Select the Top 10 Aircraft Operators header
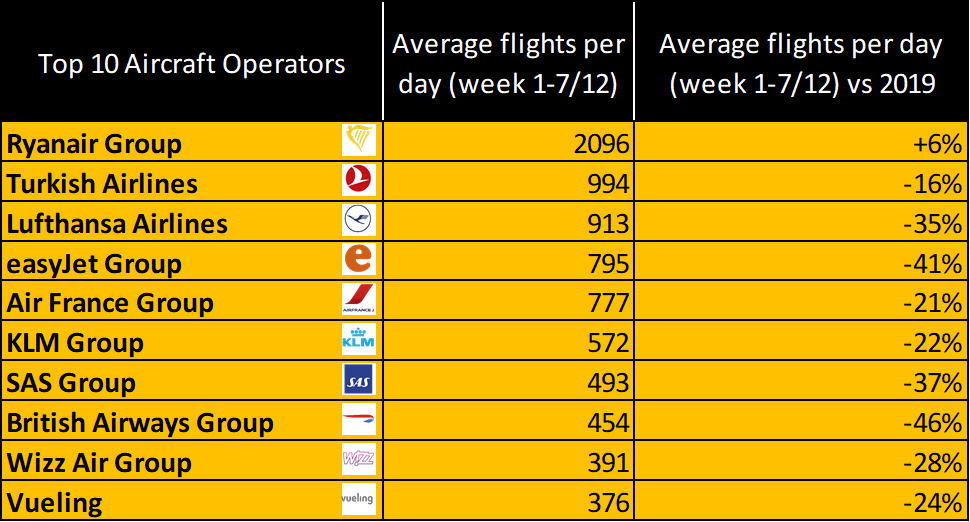 (x=191, y=65)
